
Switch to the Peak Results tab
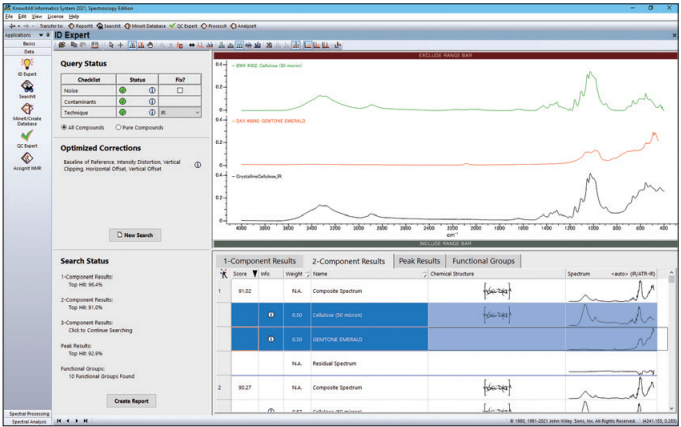(421, 261)
